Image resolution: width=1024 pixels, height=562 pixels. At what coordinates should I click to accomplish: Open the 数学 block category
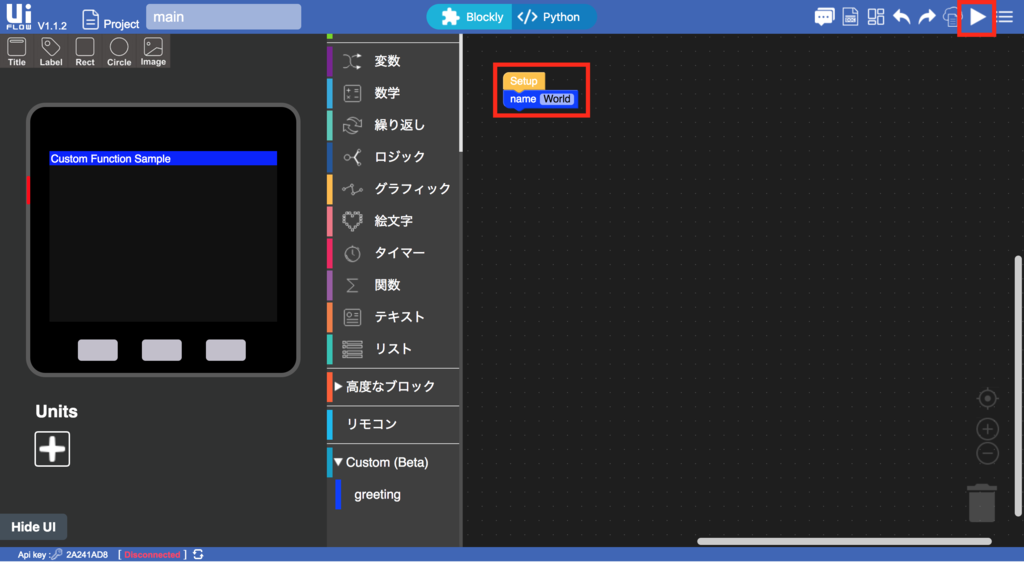pyautogui.click(x=394, y=93)
